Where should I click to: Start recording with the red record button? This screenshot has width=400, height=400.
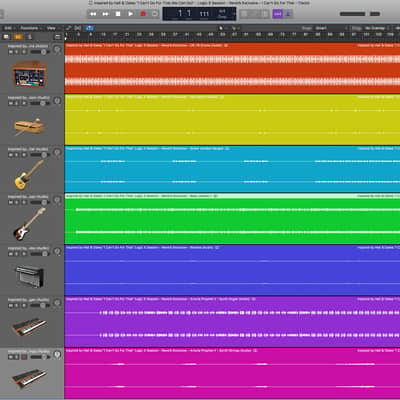[x=143, y=14]
